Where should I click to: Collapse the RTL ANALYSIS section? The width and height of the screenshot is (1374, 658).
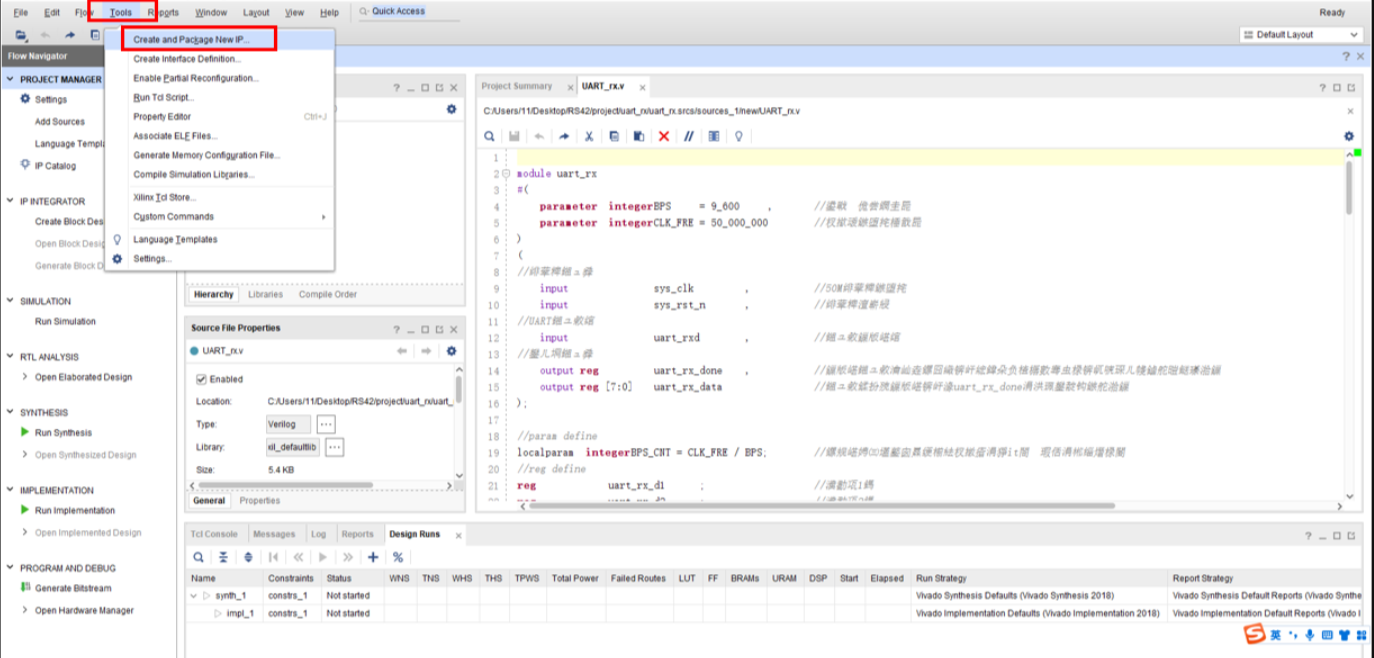click(x=11, y=356)
